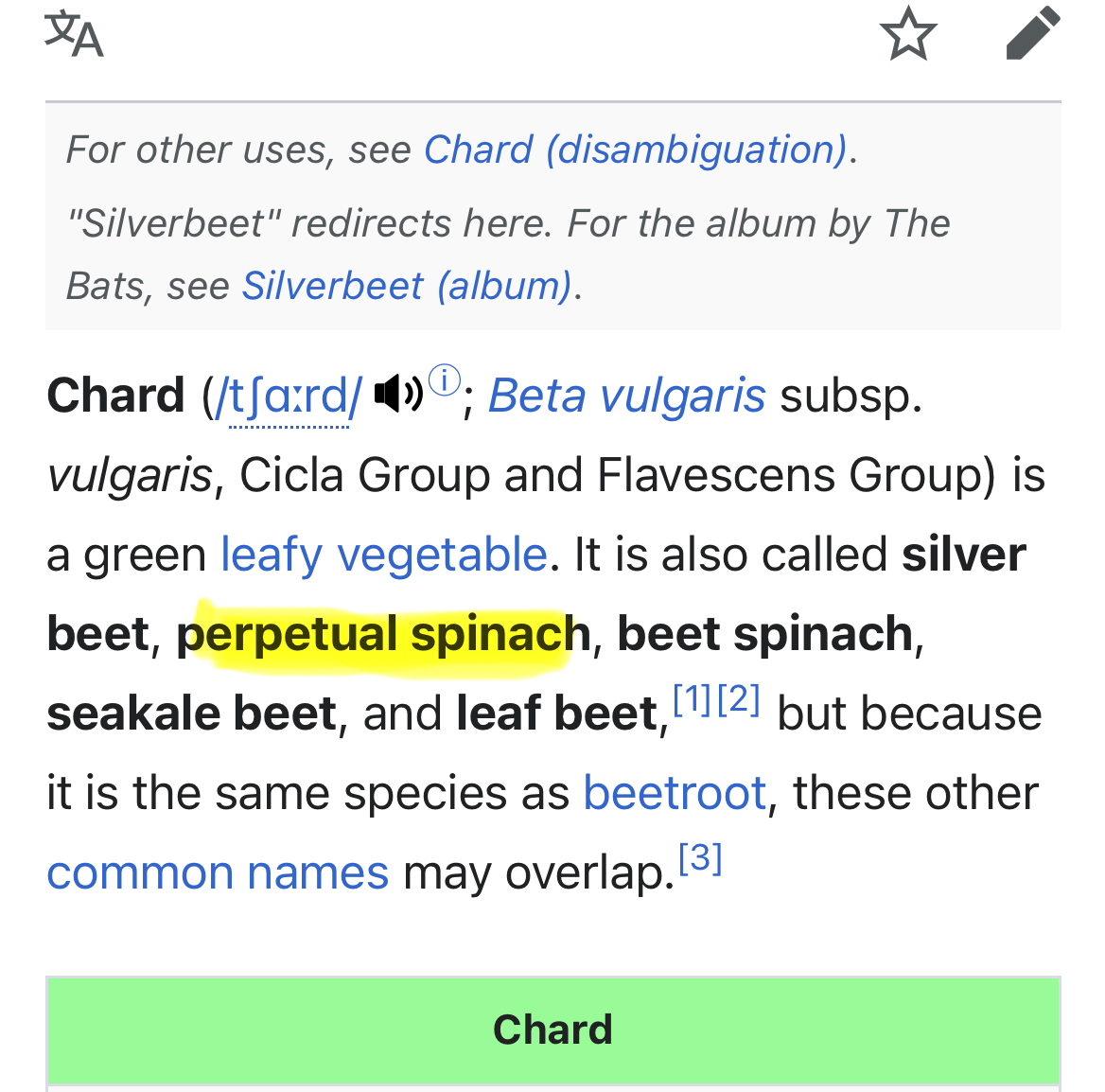Play the Chard pronunciation speaker icon
The image size is (1105, 1092).
coord(398,392)
